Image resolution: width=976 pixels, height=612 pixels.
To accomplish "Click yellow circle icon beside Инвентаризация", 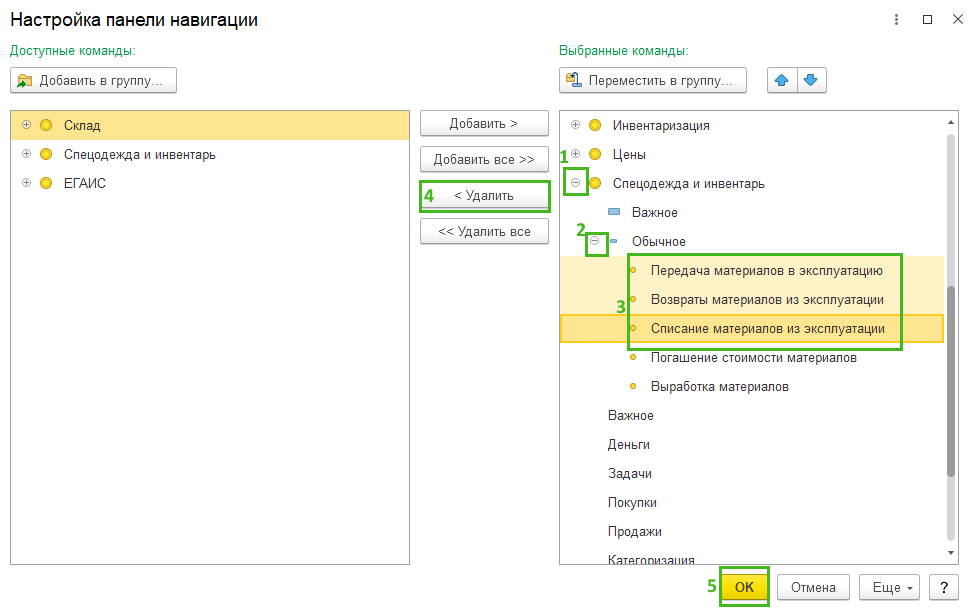I will [595, 125].
